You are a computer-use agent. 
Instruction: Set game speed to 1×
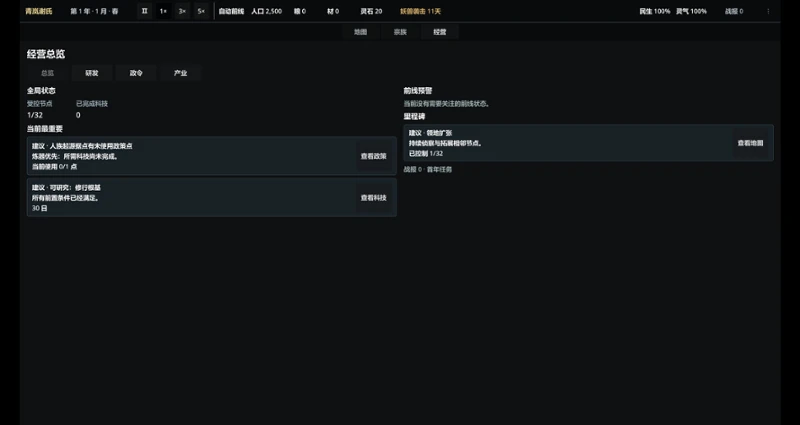[163, 11]
